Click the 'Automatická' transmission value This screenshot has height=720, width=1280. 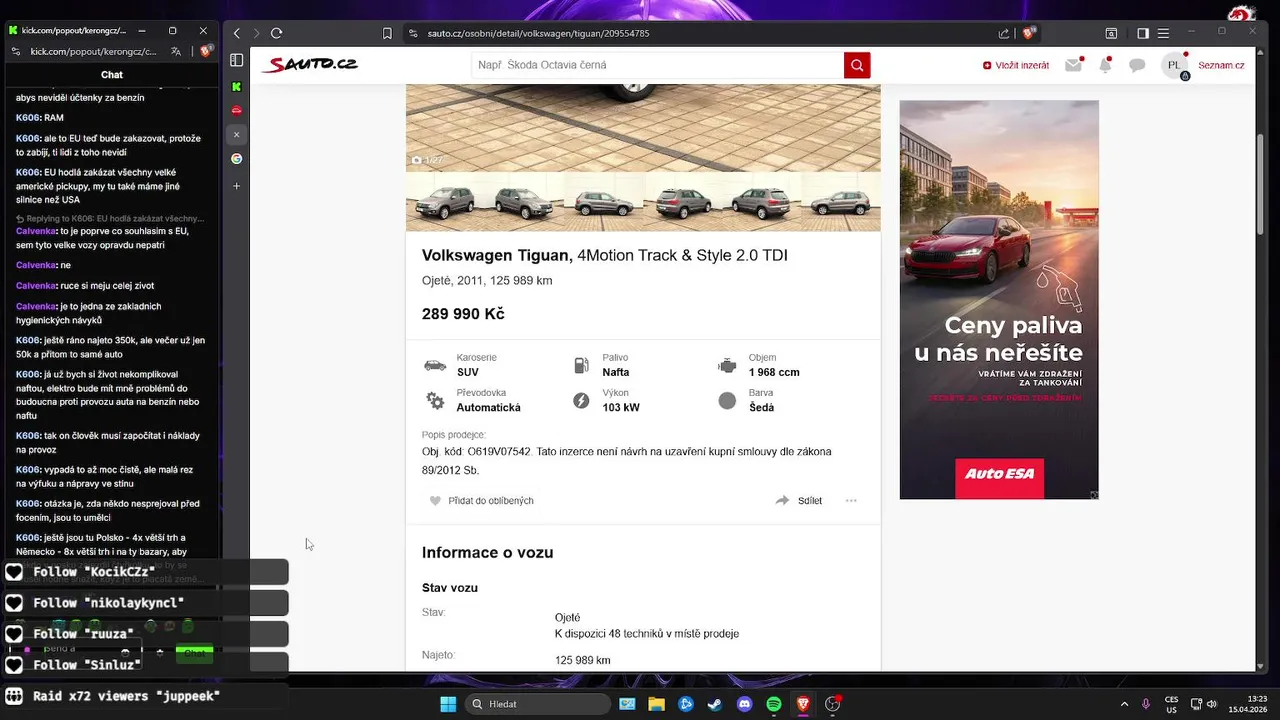click(489, 408)
